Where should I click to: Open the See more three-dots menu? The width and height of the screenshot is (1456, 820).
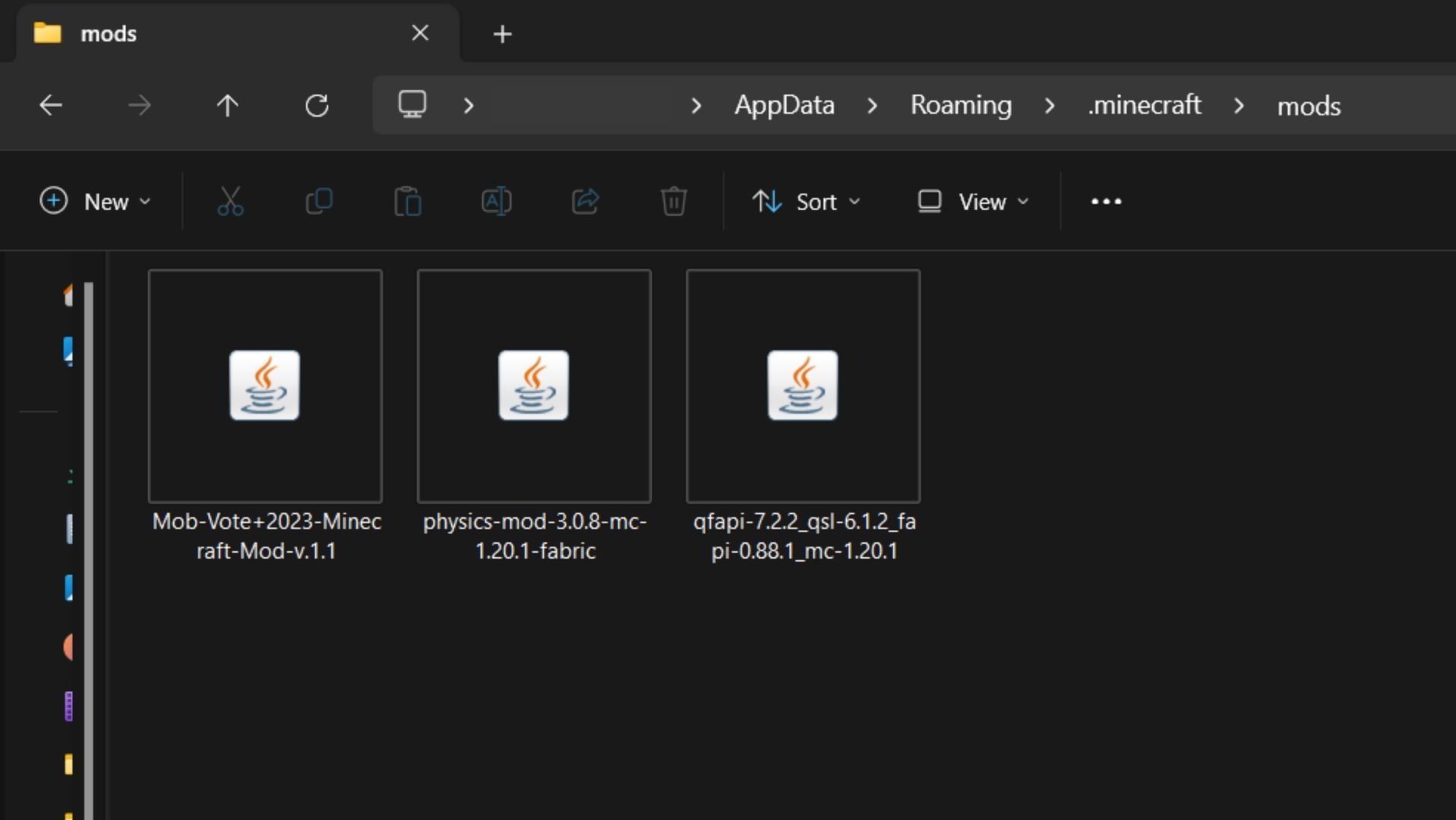[1106, 202]
